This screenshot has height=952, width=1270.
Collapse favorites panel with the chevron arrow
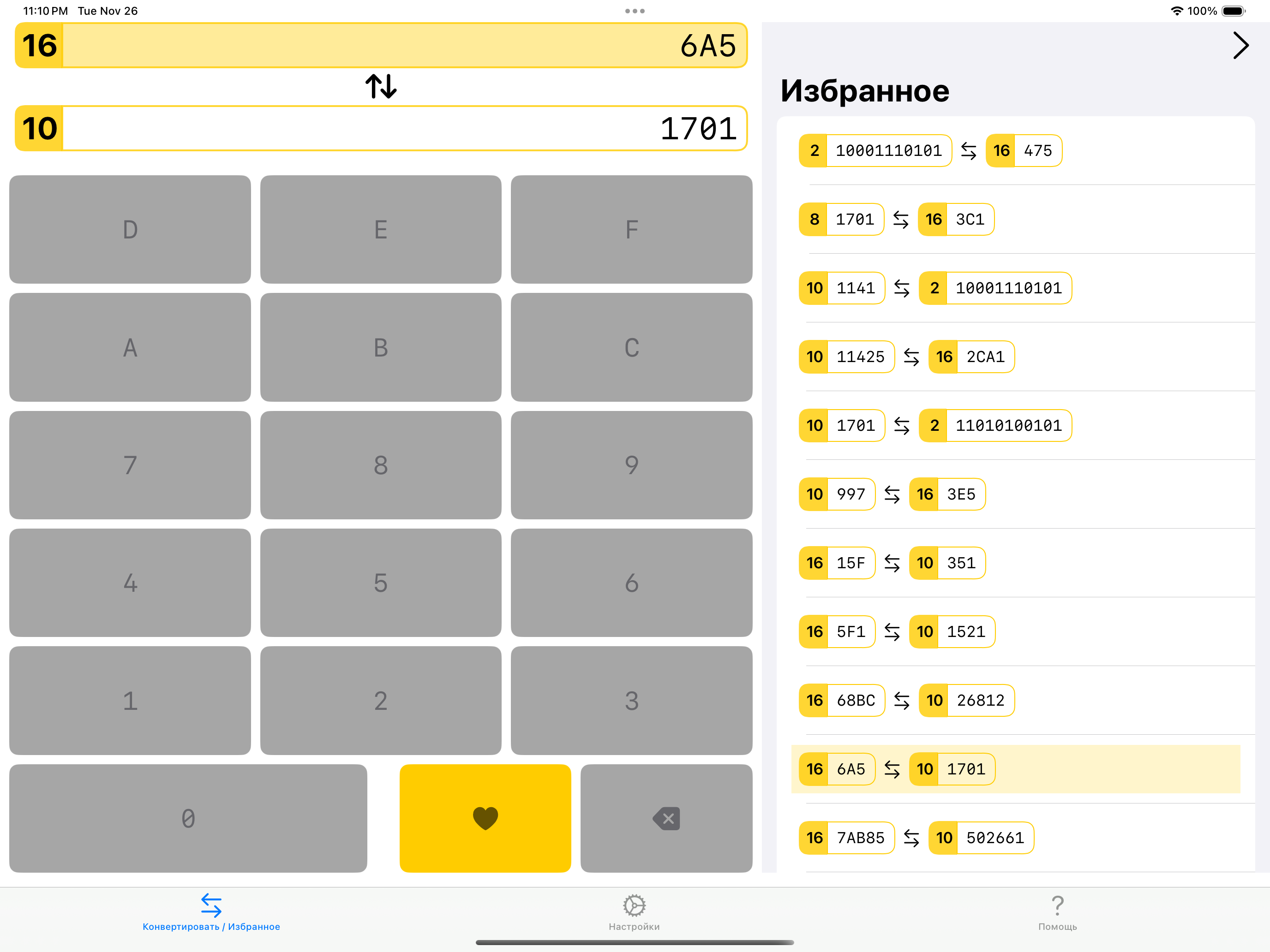click(x=1240, y=45)
